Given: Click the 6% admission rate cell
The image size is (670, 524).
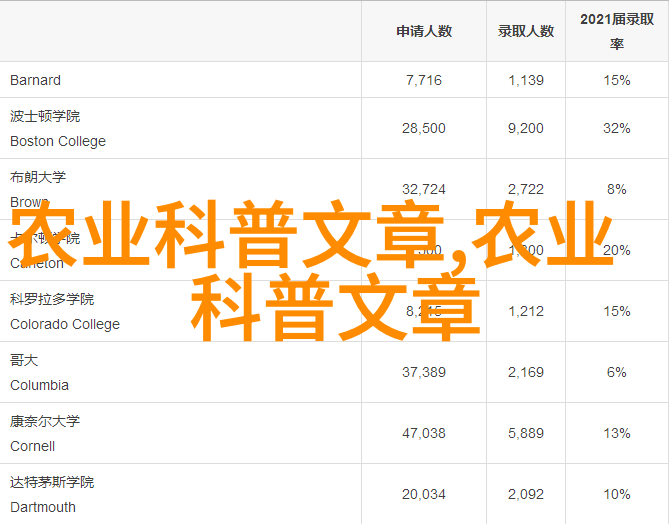Looking at the screenshot, I should click(617, 372).
